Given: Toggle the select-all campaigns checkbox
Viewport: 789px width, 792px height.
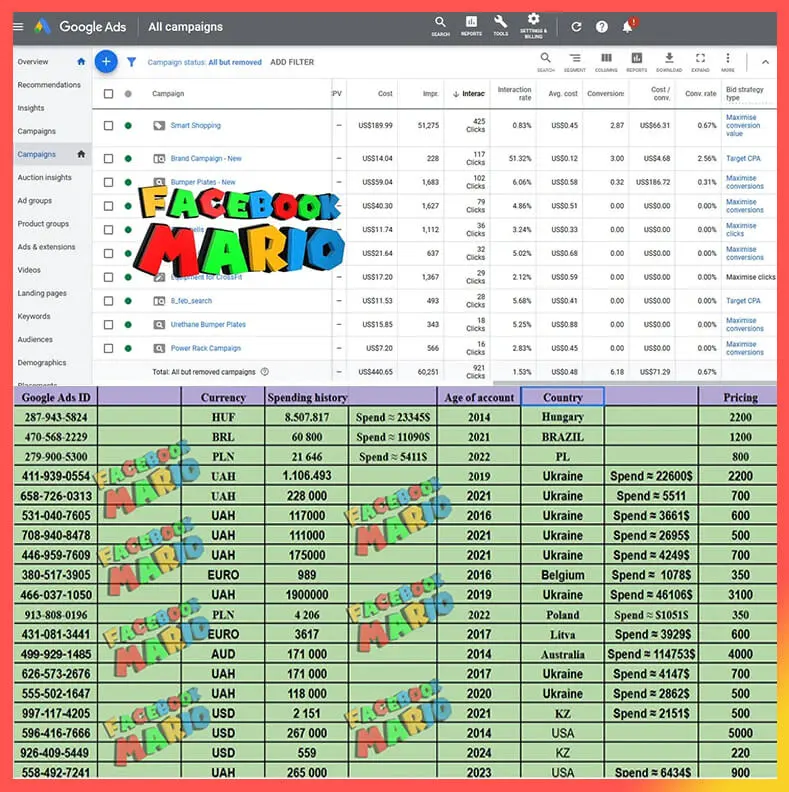Looking at the screenshot, I should point(108,93).
